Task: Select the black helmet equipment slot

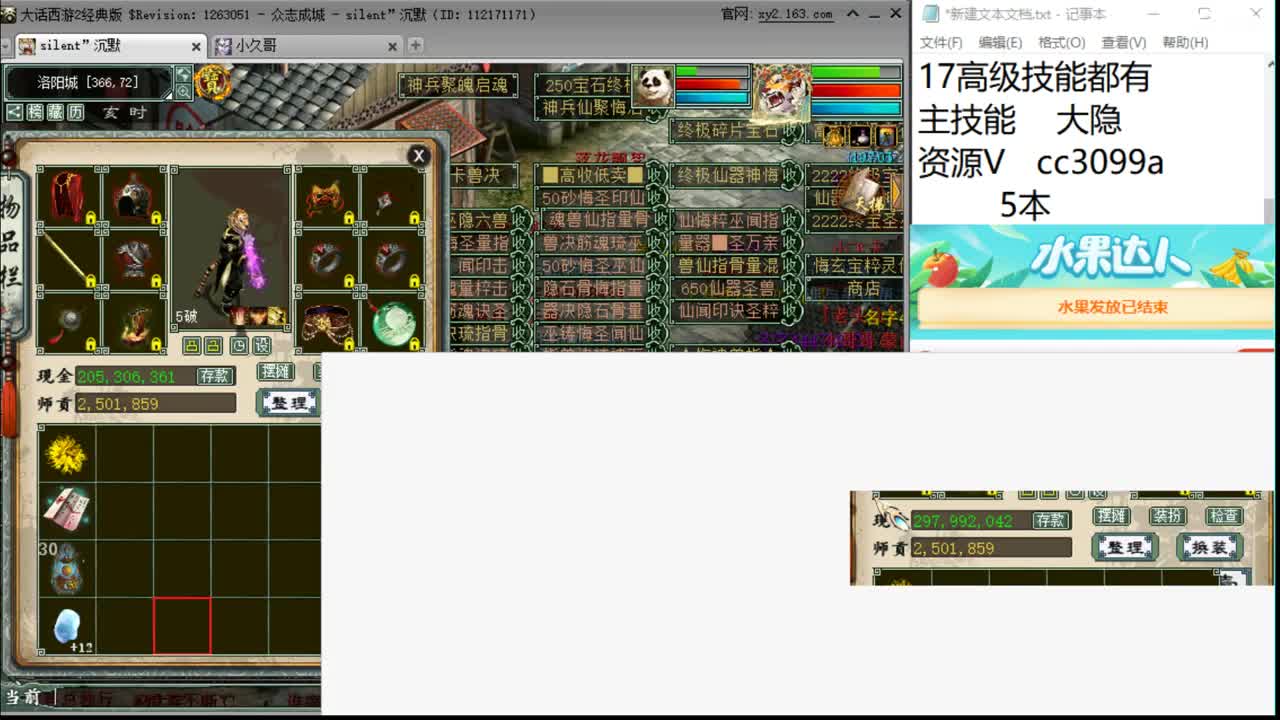Action: (133, 197)
